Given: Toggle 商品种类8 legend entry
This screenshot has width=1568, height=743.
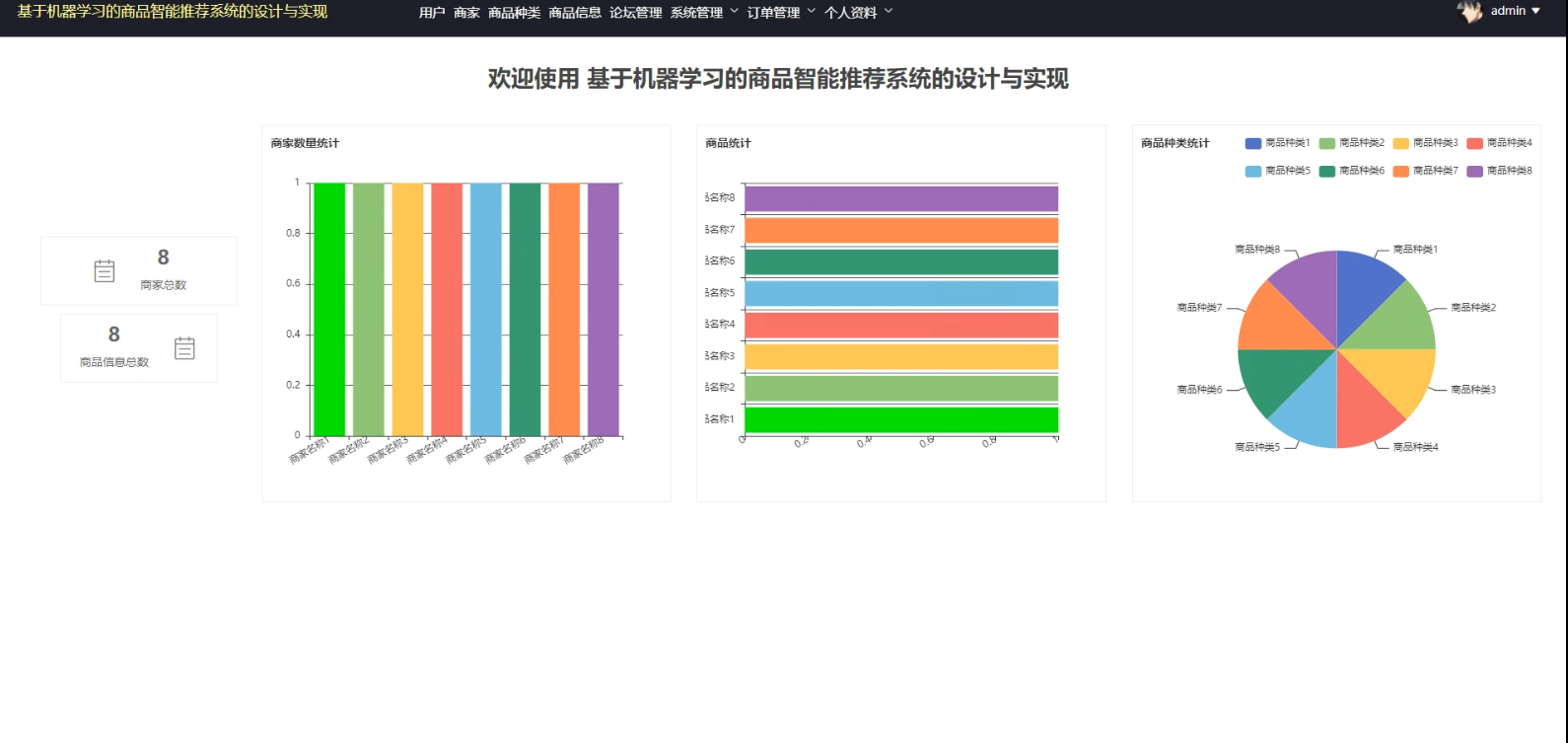Looking at the screenshot, I should (x=1499, y=171).
